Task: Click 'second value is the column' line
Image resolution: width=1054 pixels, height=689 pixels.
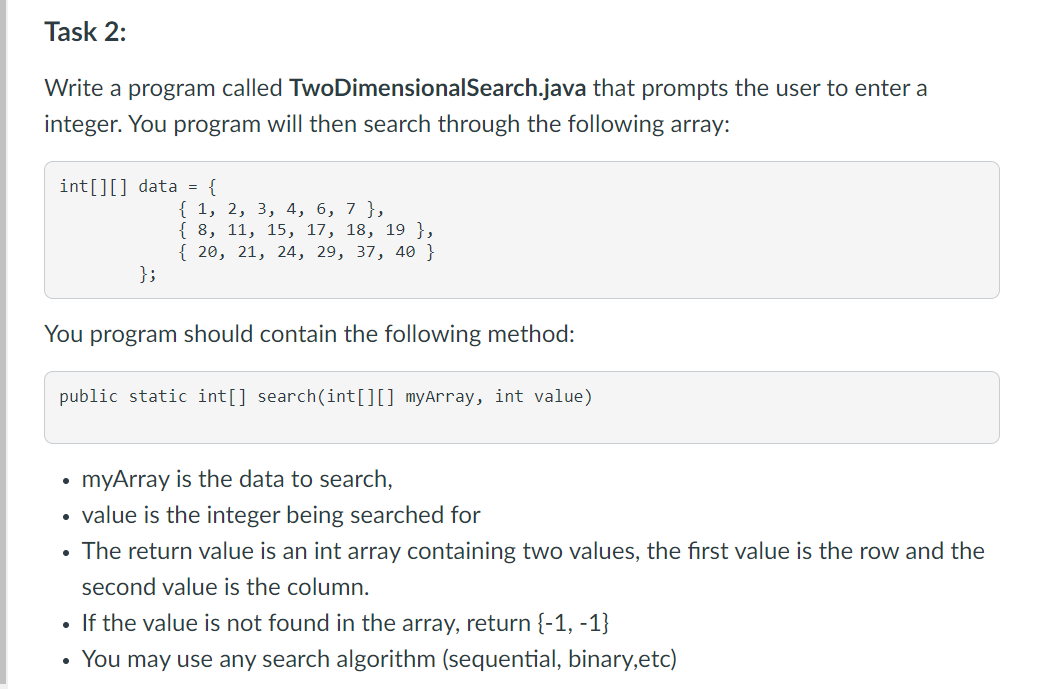Action: click(225, 587)
